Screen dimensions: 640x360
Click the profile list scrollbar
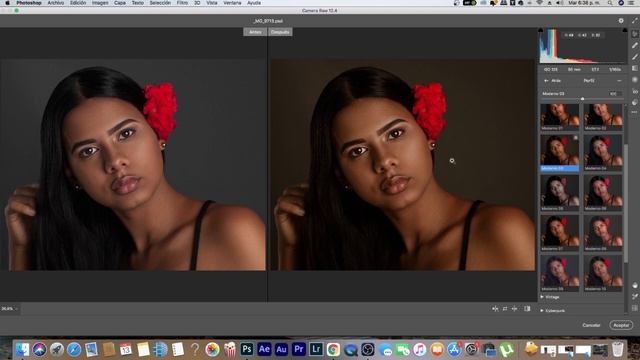point(626,202)
